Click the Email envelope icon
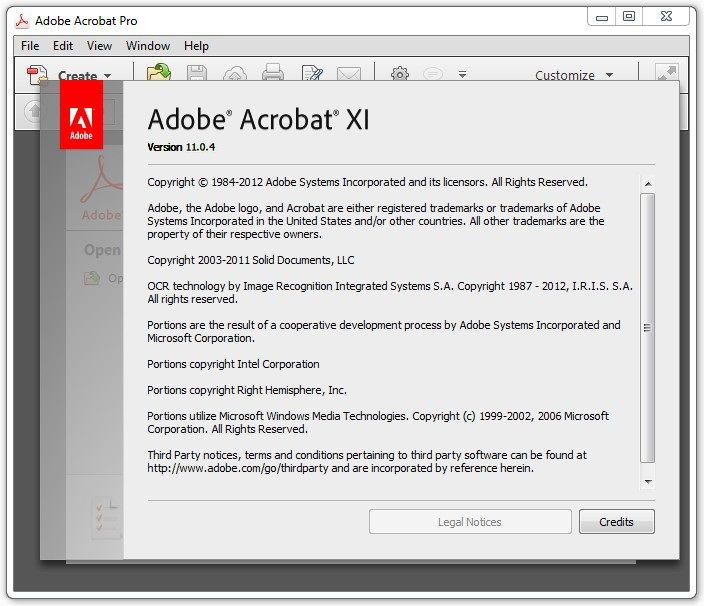Image resolution: width=704 pixels, height=606 pixels. [349, 74]
